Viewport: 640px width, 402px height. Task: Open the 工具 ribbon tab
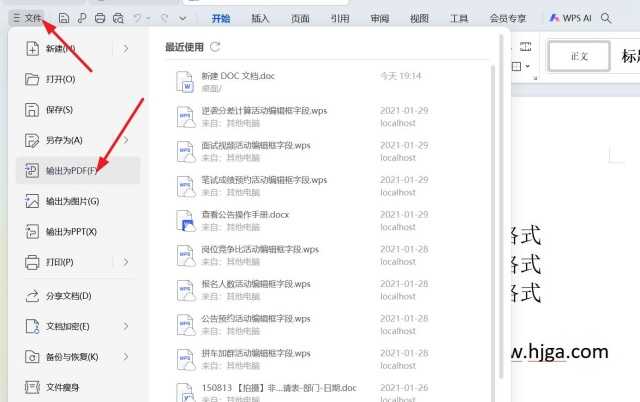pos(459,18)
